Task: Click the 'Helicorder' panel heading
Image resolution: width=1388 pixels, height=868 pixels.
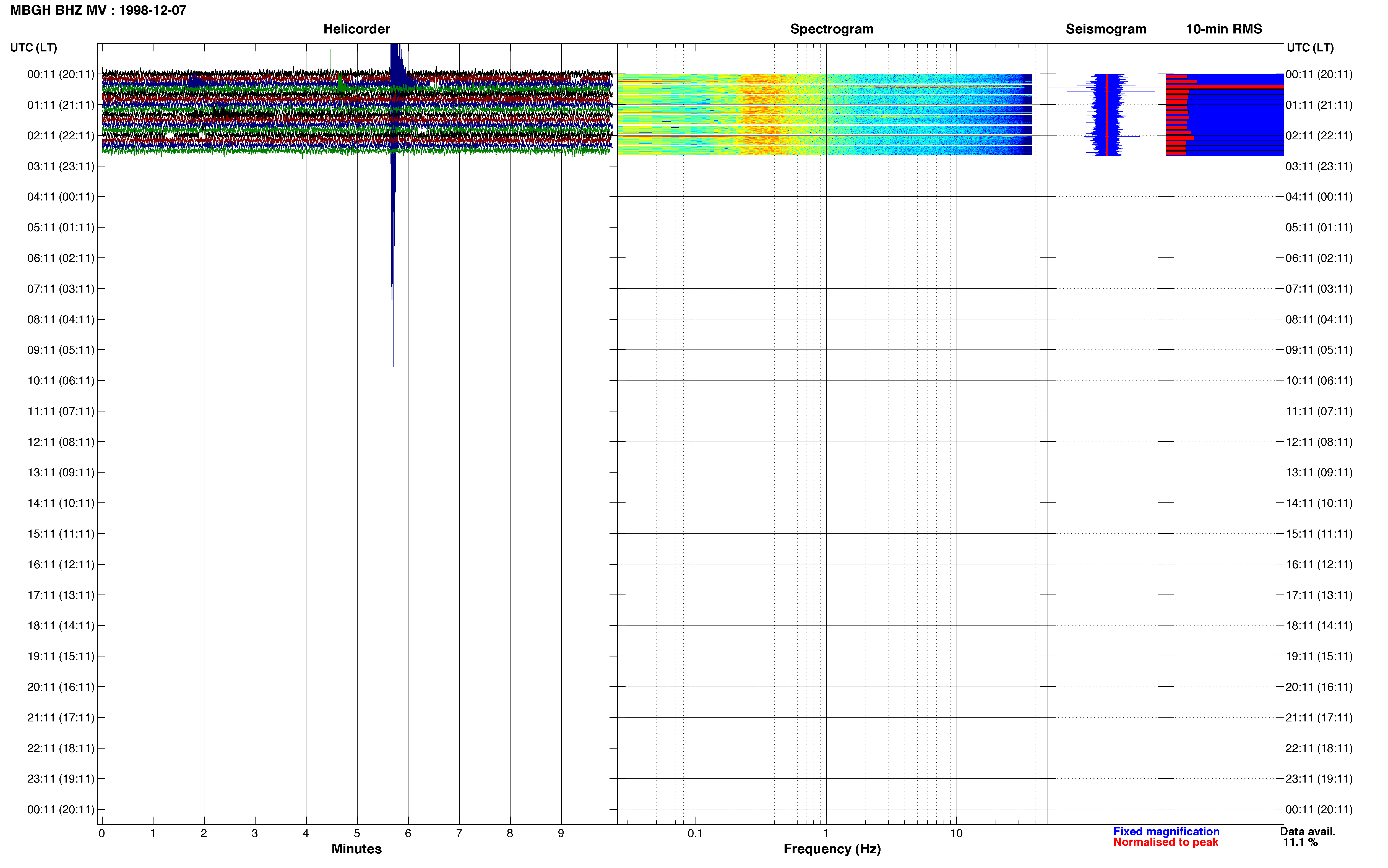Action: tap(356, 29)
